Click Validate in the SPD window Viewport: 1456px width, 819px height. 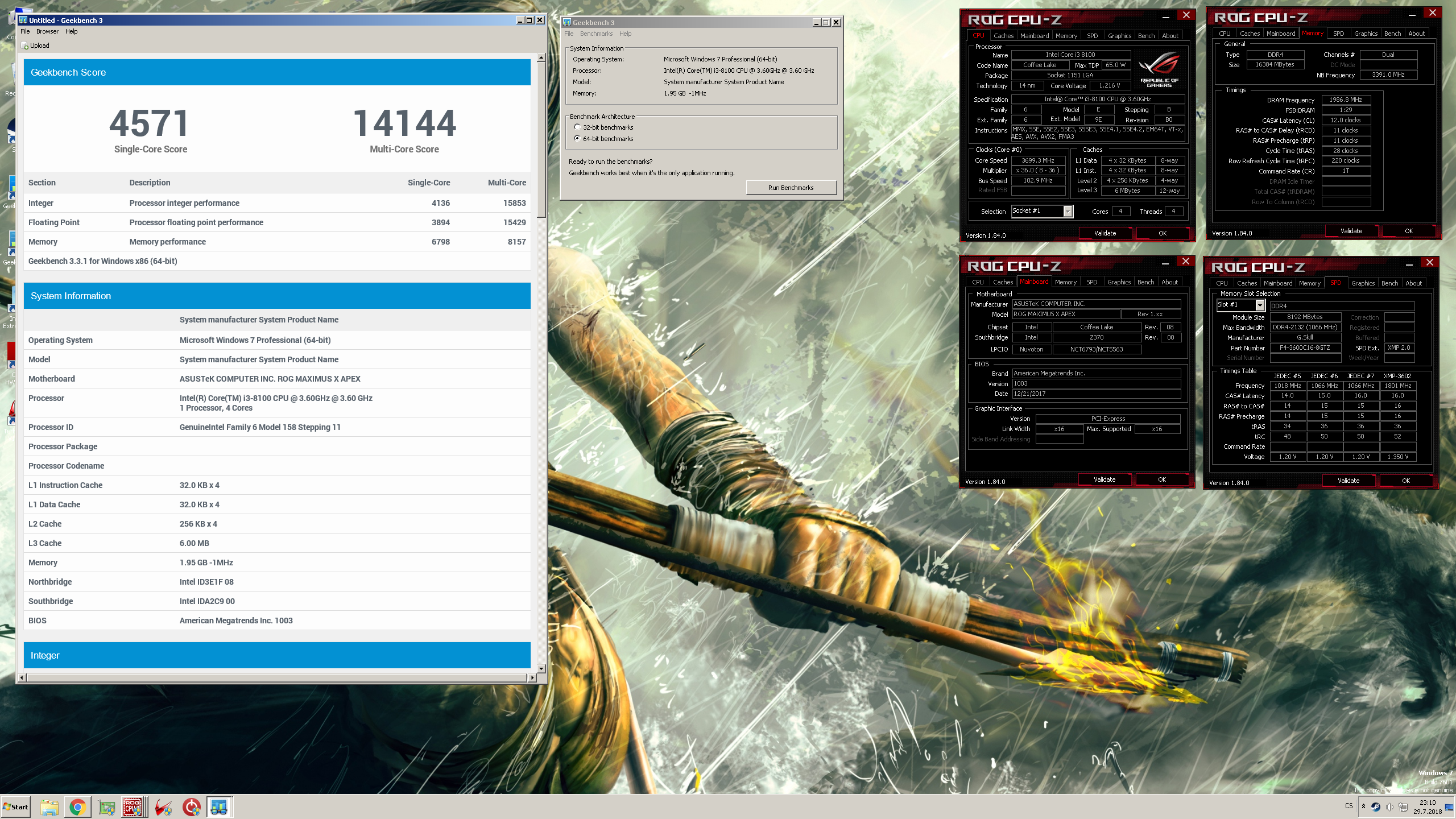click(1349, 481)
